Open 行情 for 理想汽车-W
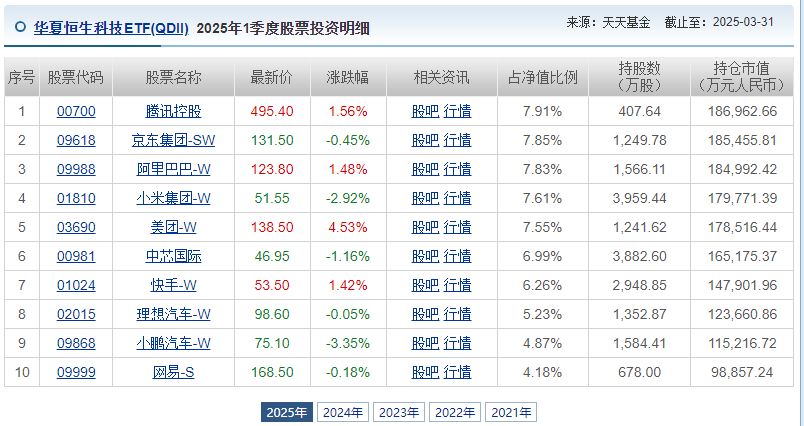Viewport: 804px width, 426px height. tap(457, 314)
